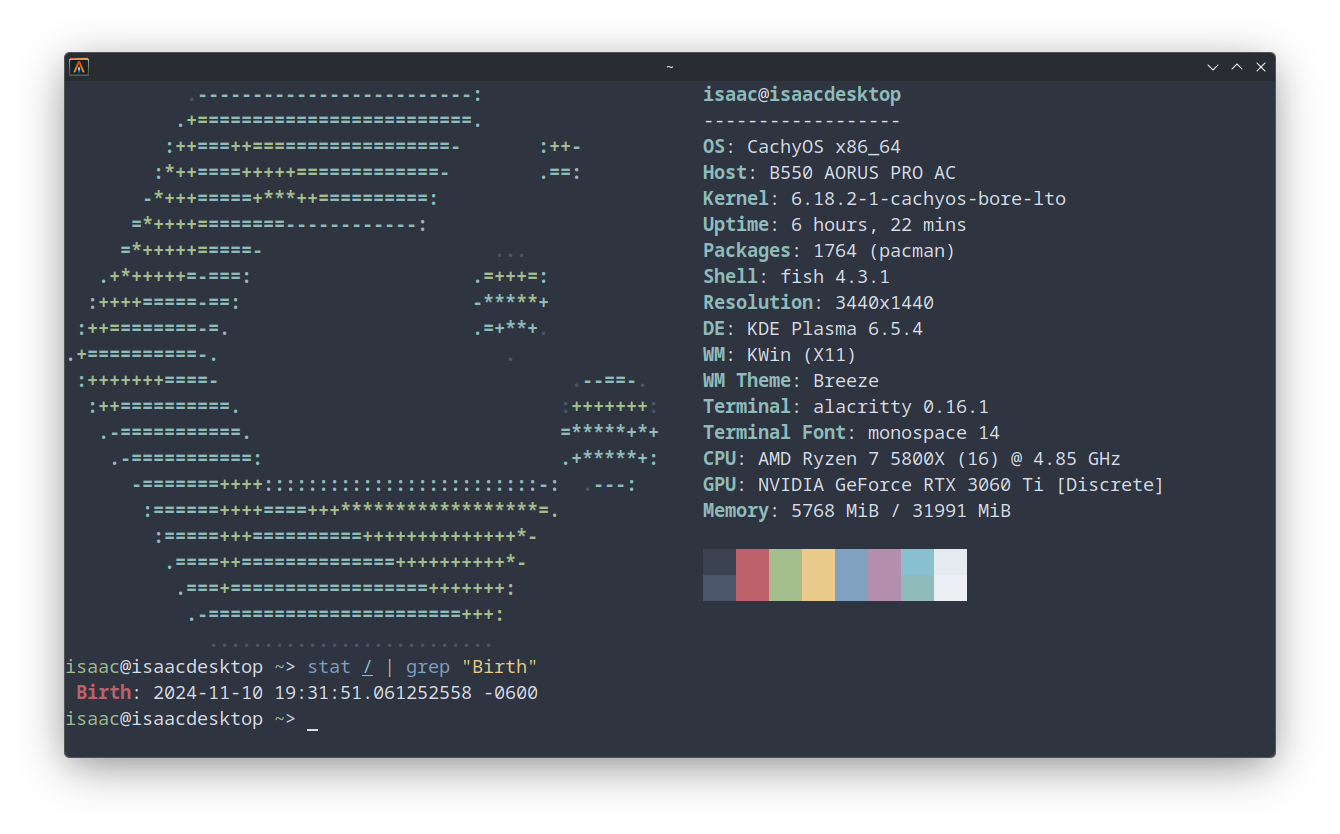The image size is (1340, 834).
Task: Click the "Terminal Font" label
Action: [x=775, y=433]
